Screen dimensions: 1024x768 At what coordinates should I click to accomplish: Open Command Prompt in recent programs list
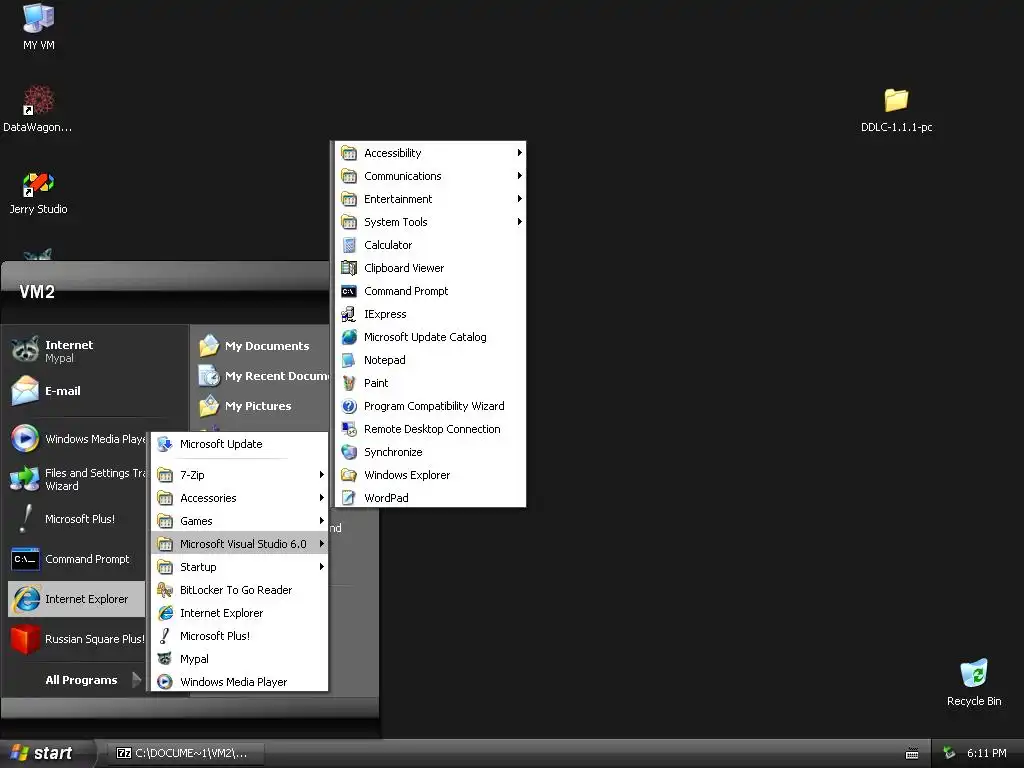coord(77,559)
